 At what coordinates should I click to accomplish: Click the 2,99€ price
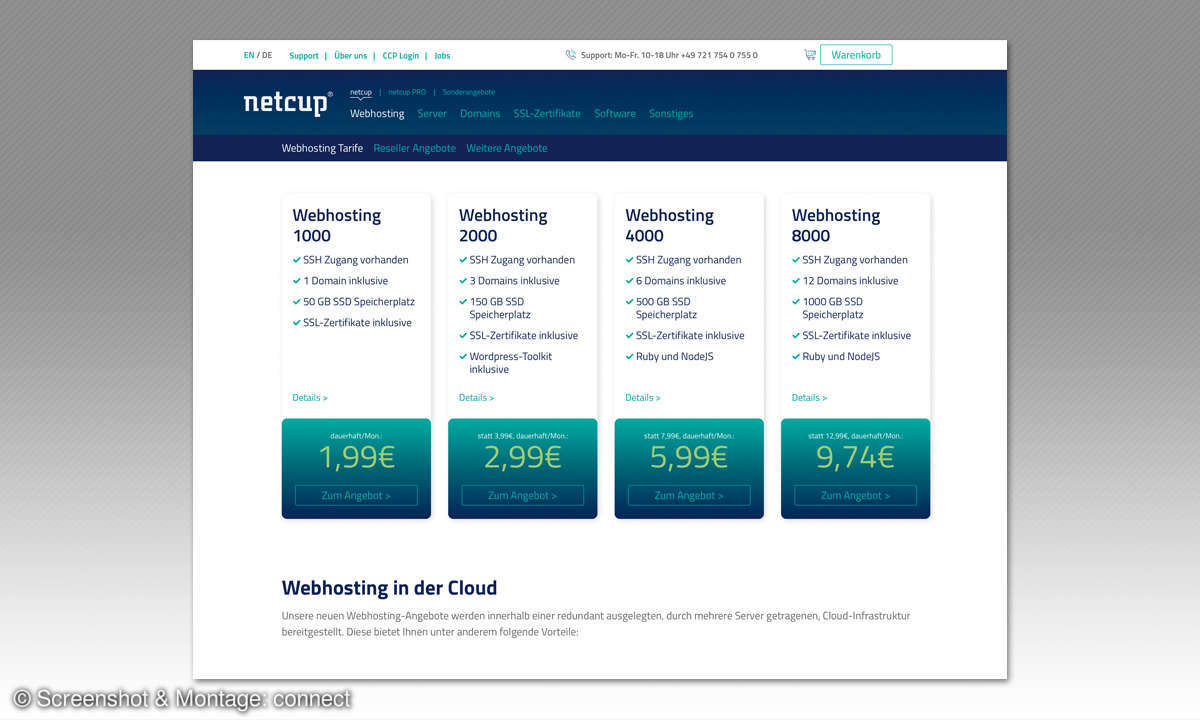(x=523, y=457)
